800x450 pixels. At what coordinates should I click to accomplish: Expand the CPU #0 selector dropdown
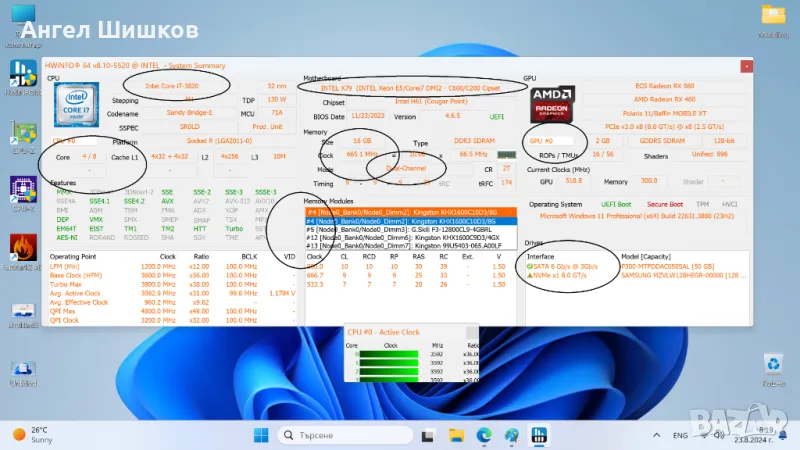click(72, 141)
